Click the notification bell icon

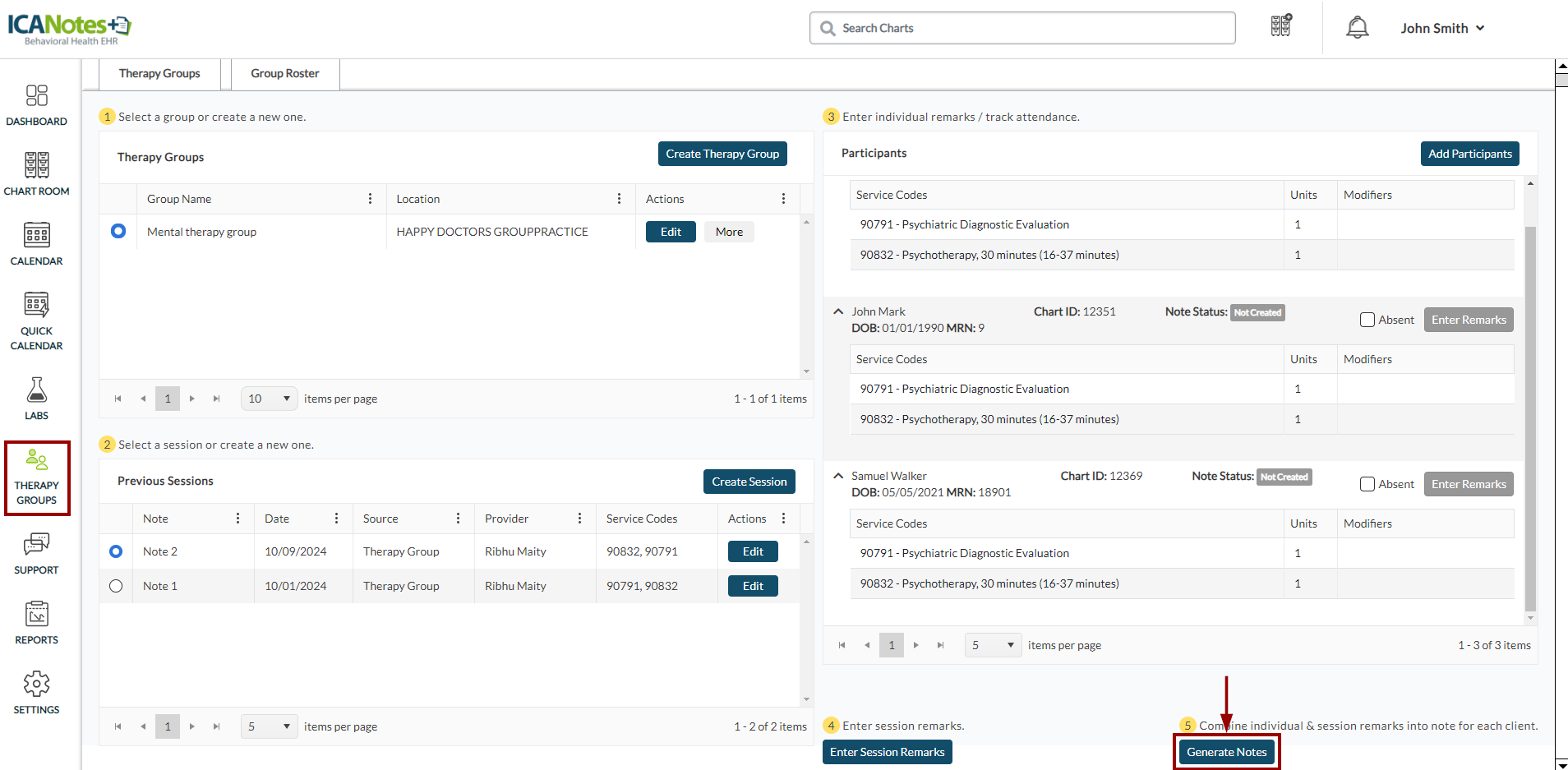[1357, 28]
